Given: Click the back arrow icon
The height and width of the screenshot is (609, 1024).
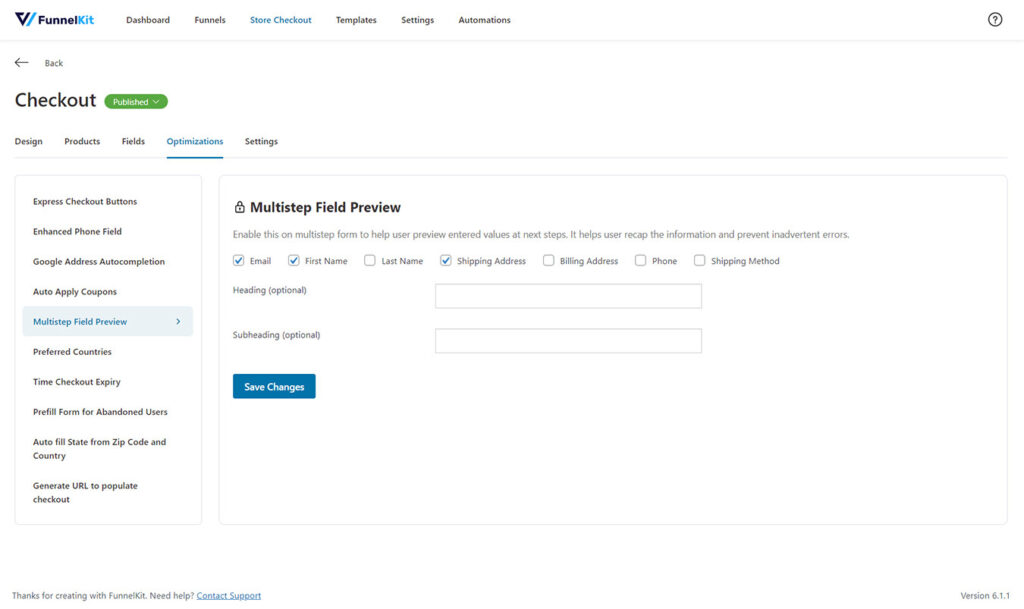Looking at the screenshot, I should (x=22, y=63).
